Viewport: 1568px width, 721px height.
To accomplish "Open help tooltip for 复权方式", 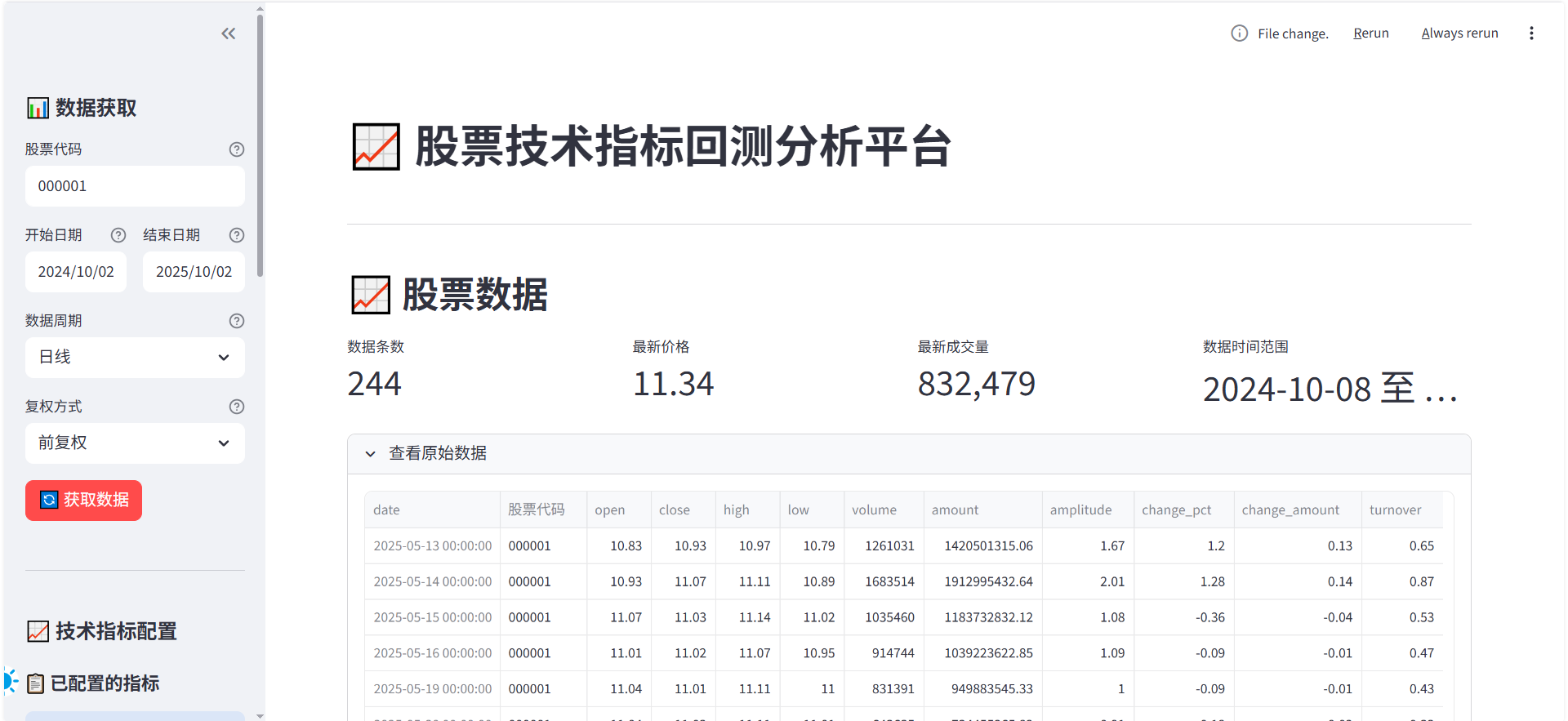I will (x=237, y=407).
